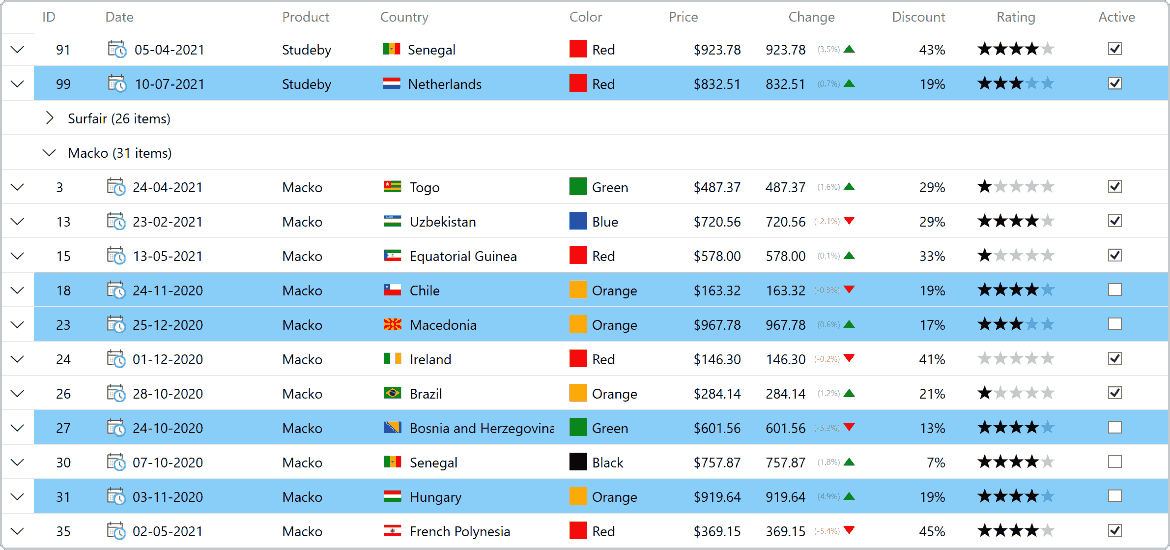Expand the Surfair (26 items) group
The width and height of the screenshot is (1170, 550).
pos(50,118)
